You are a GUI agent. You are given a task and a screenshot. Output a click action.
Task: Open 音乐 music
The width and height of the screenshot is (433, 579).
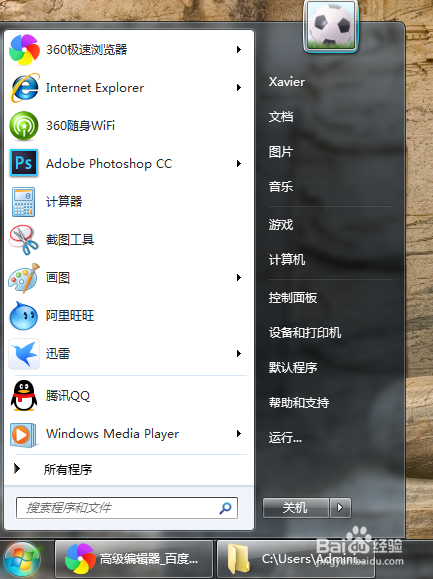point(281,186)
